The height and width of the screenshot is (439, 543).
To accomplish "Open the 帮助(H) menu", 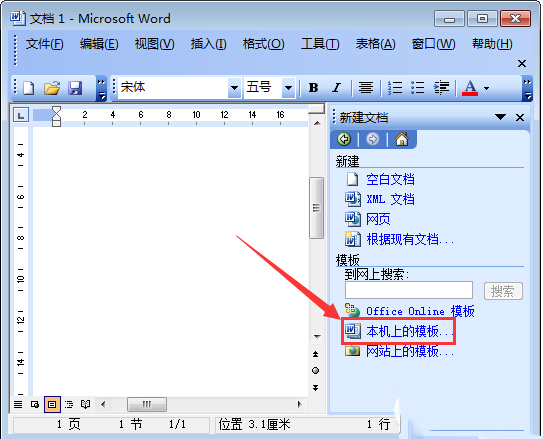I will (x=492, y=44).
